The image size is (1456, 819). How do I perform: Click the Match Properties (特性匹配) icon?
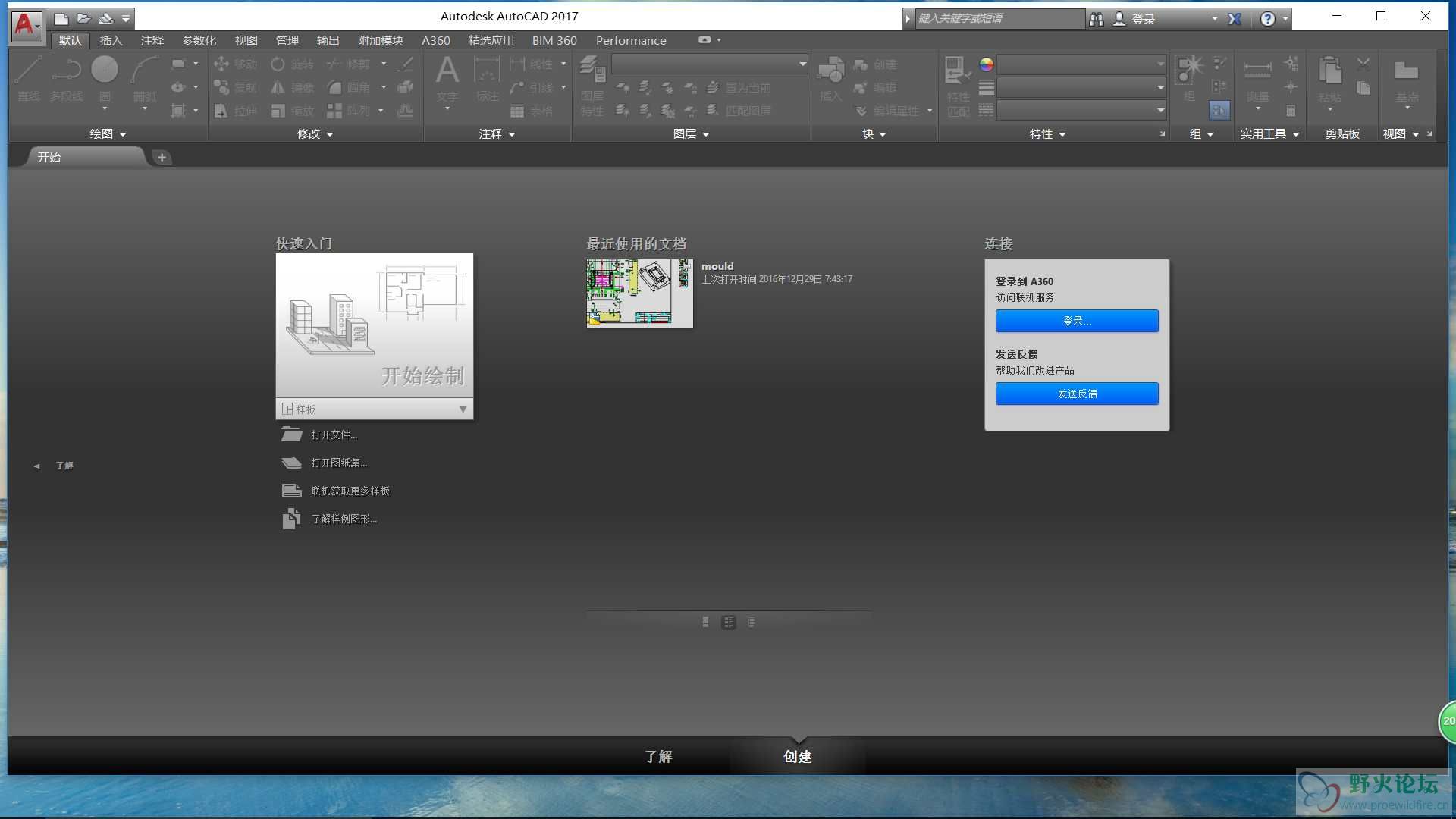click(958, 86)
